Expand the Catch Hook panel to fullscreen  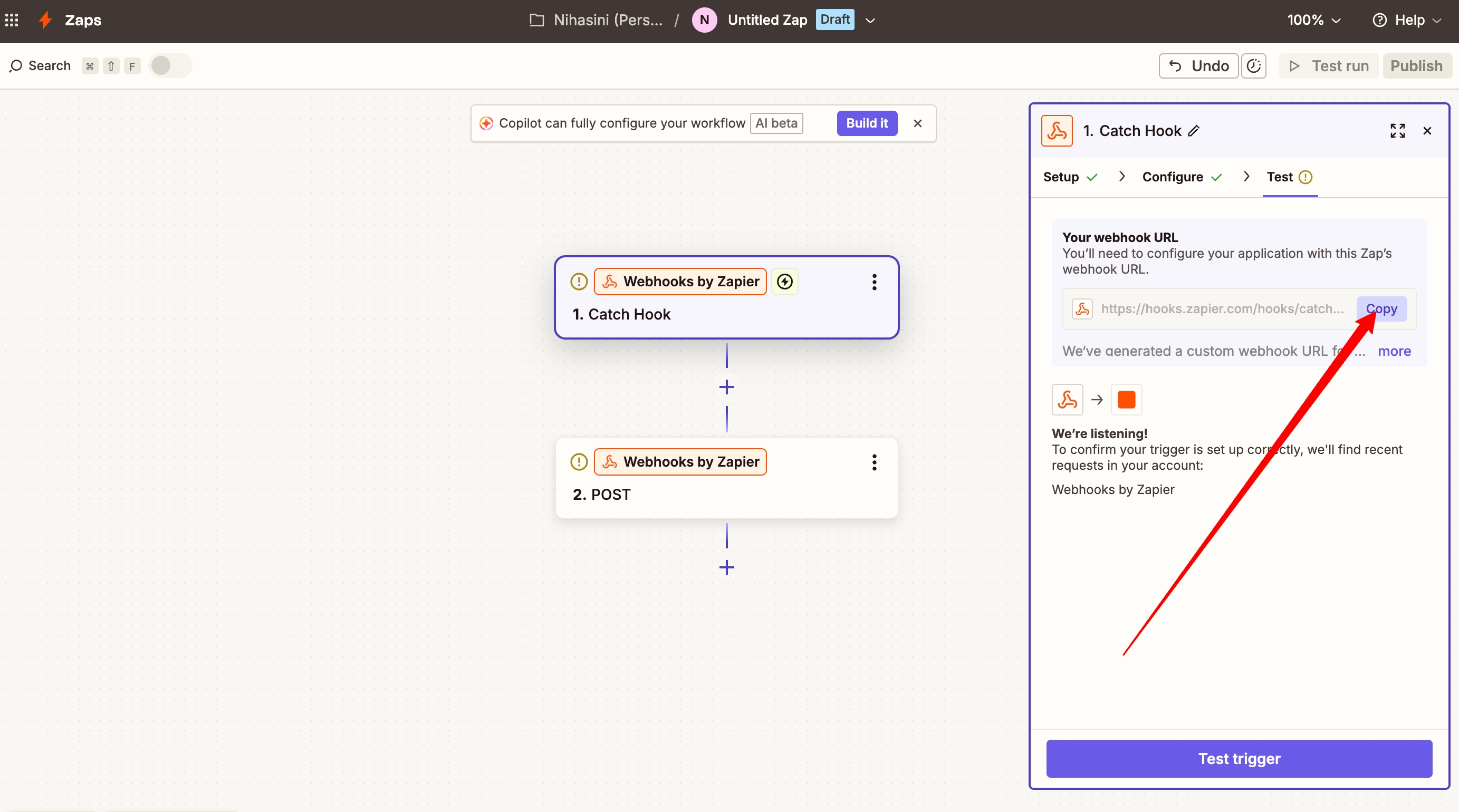click(1397, 131)
